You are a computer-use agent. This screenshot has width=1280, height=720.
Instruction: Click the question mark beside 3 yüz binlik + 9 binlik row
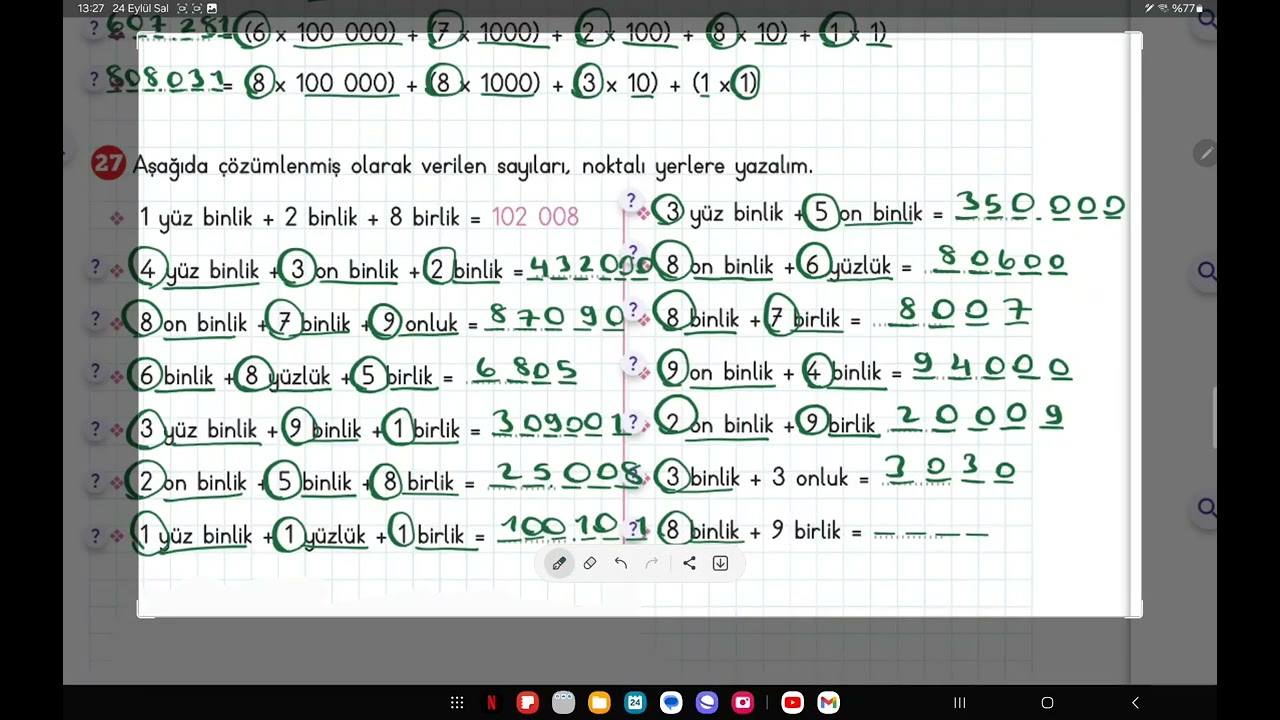pyautogui.click(x=95, y=428)
